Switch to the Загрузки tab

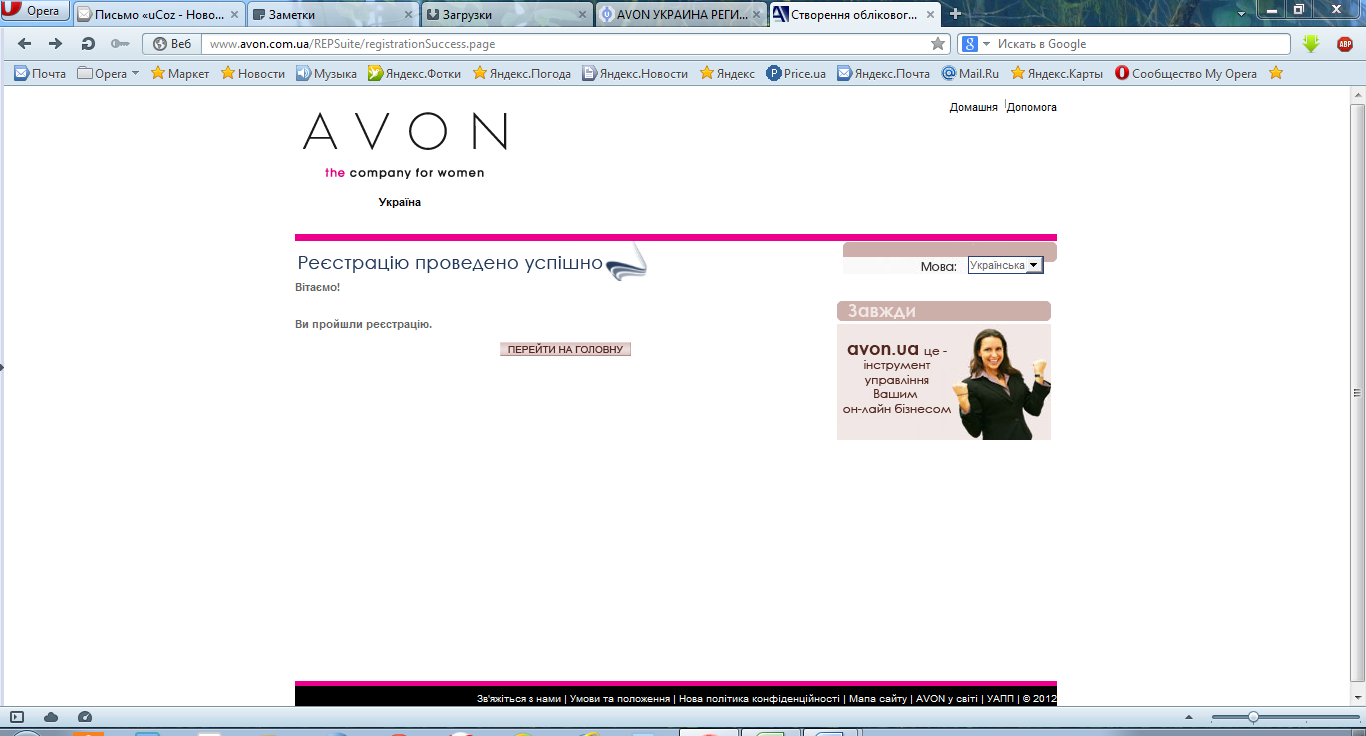click(x=506, y=15)
